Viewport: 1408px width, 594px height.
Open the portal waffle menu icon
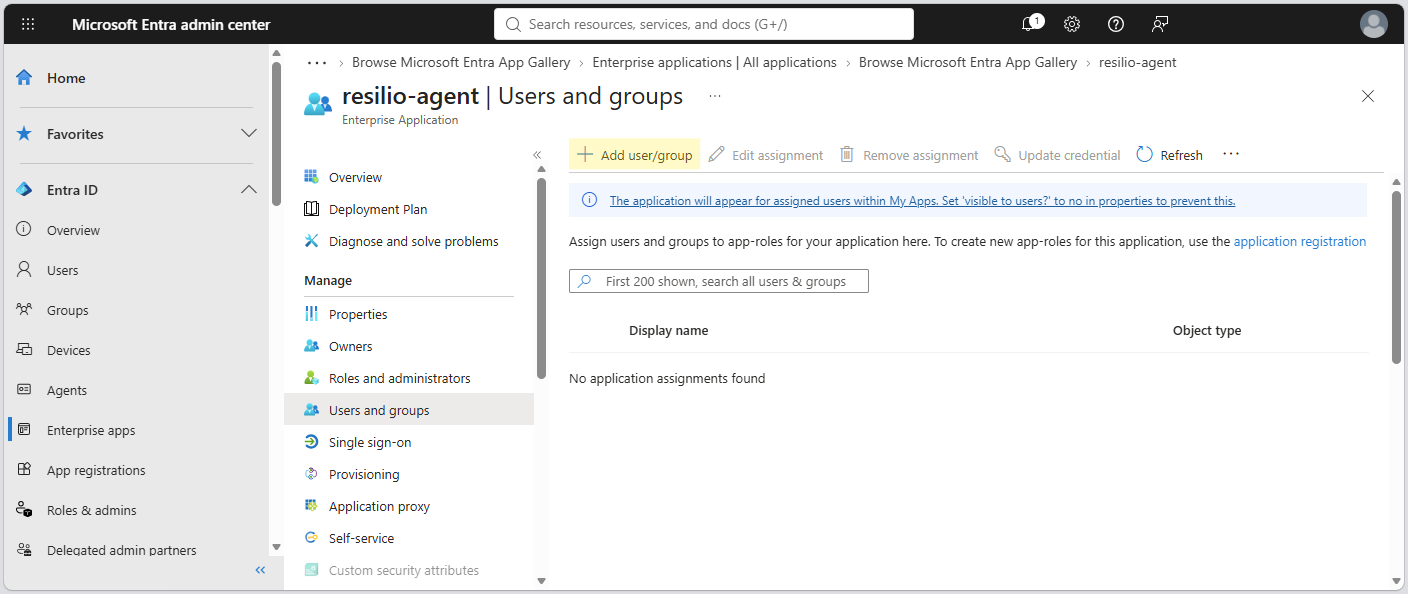click(28, 24)
